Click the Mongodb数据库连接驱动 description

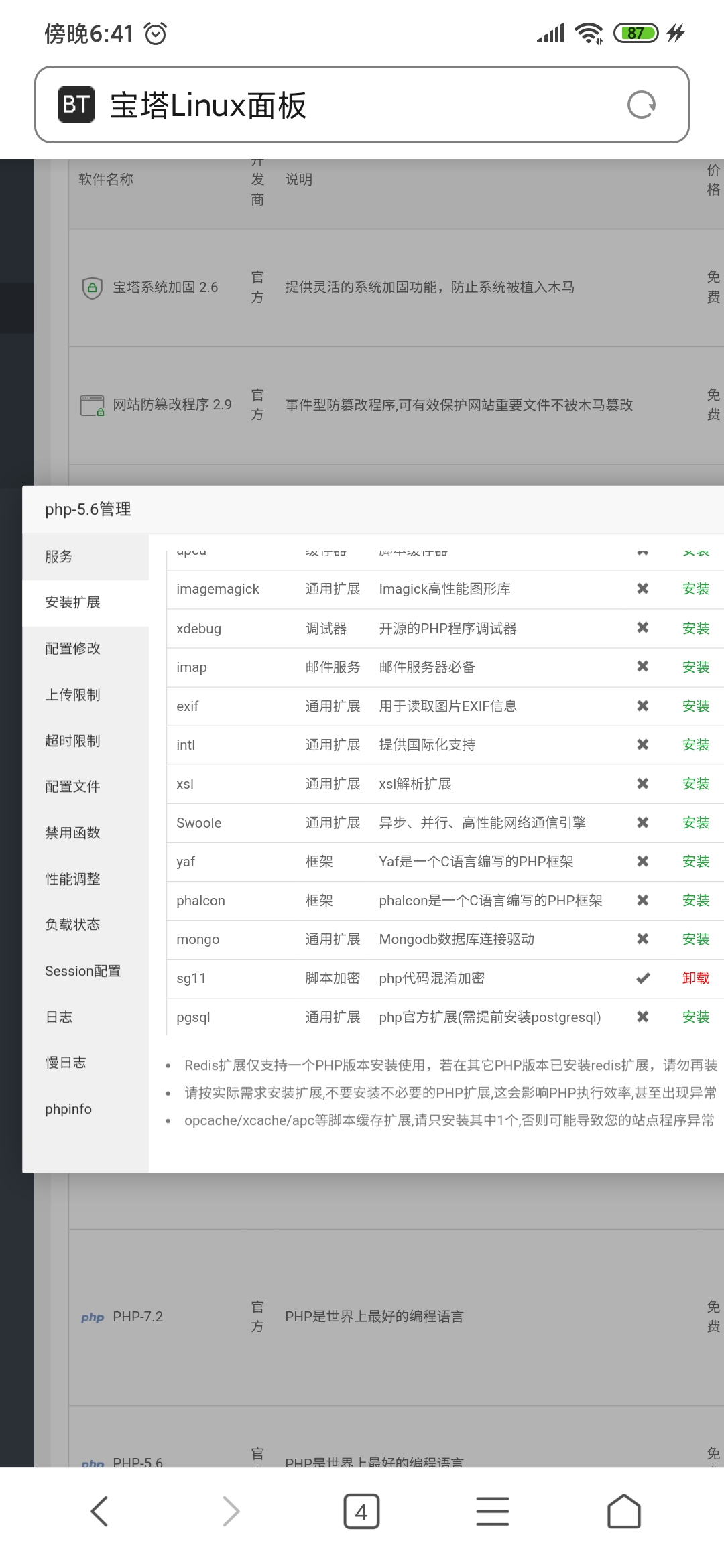457,939
